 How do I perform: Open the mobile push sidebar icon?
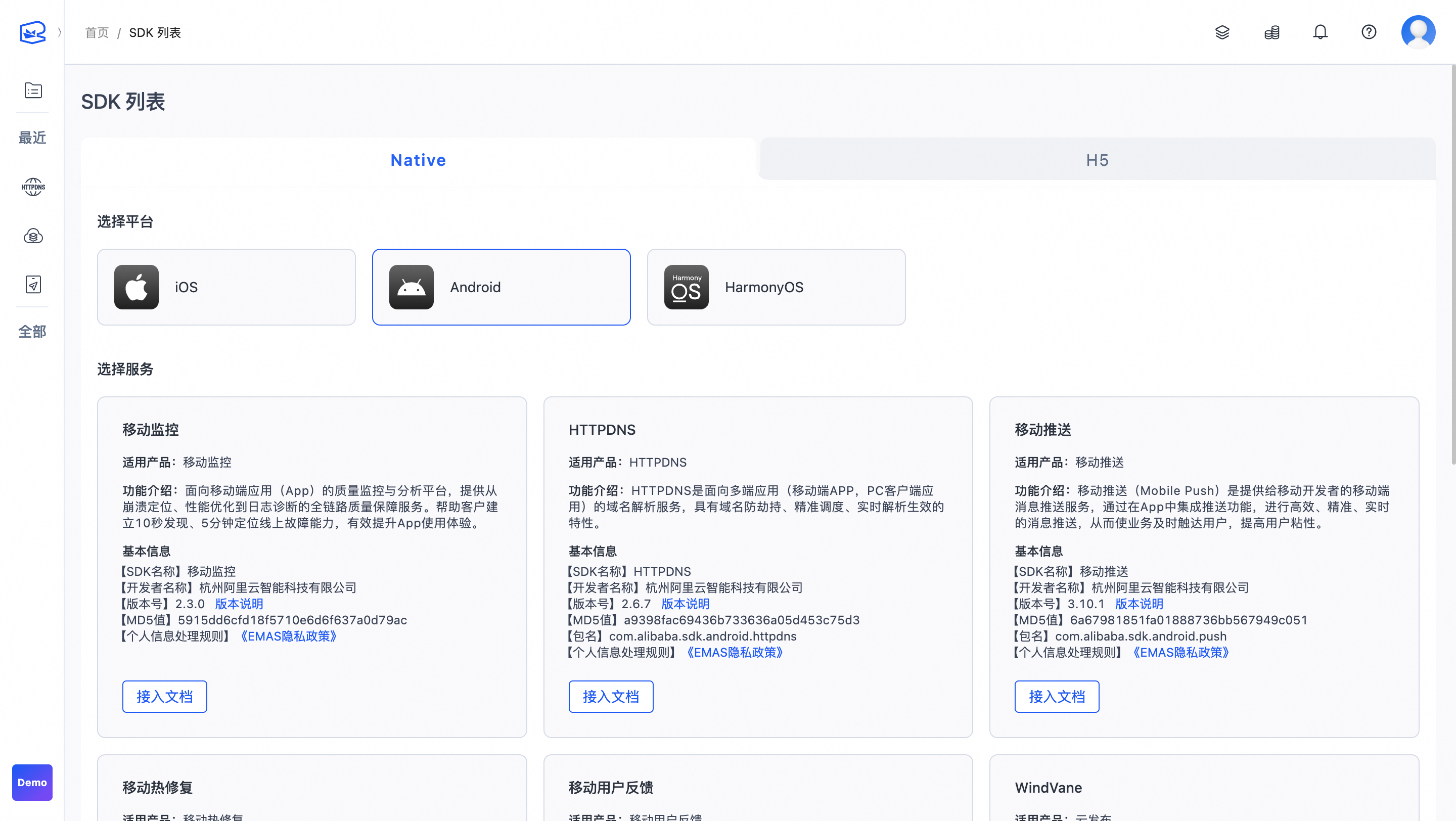point(33,284)
